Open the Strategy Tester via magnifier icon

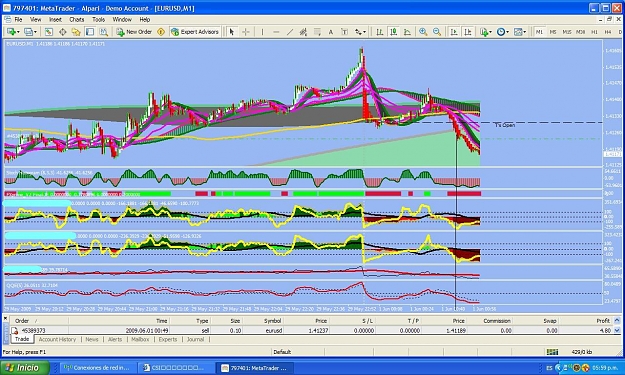tap(104, 32)
